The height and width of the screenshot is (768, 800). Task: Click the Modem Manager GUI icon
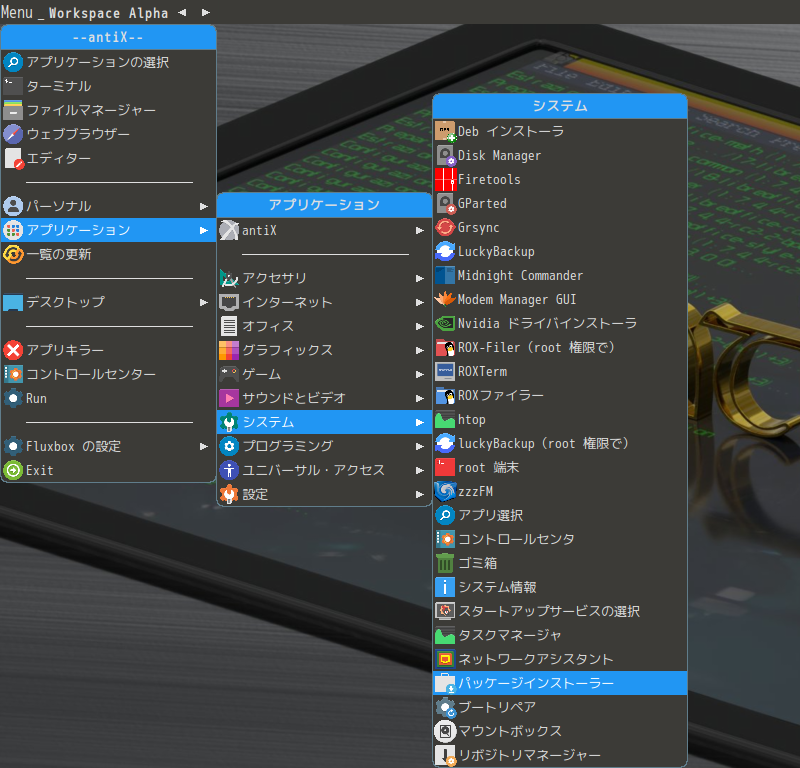click(445, 299)
